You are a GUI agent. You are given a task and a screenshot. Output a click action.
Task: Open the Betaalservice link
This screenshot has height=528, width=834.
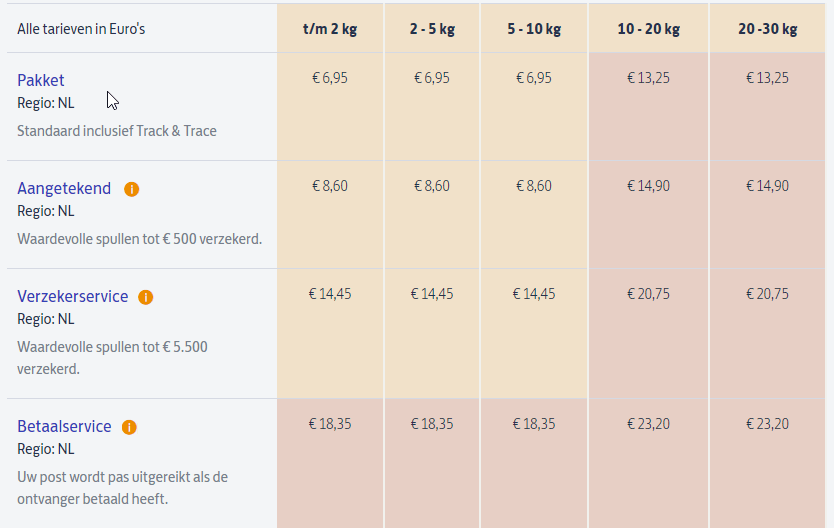[x=64, y=426]
